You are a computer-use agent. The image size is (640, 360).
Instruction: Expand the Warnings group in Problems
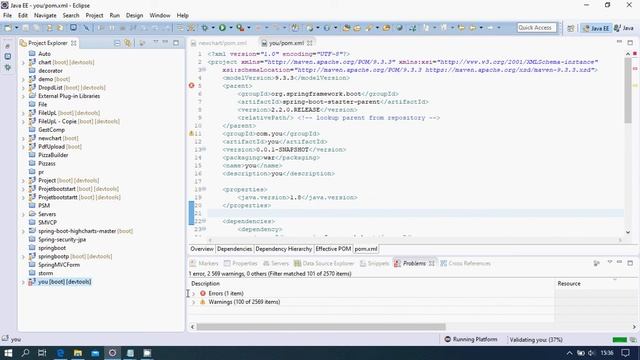coord(193,302)
